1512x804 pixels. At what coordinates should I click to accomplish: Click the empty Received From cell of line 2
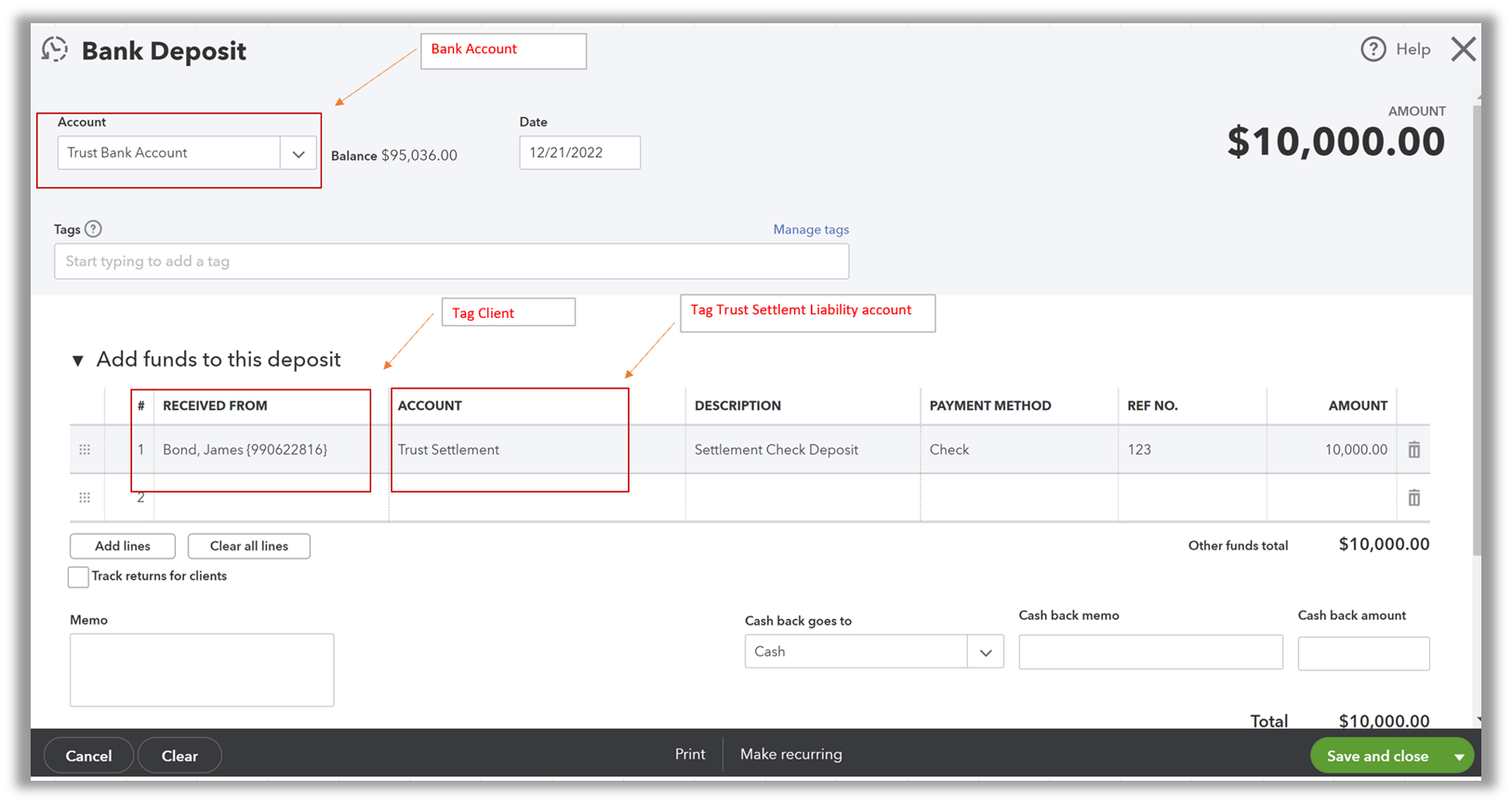272,498
